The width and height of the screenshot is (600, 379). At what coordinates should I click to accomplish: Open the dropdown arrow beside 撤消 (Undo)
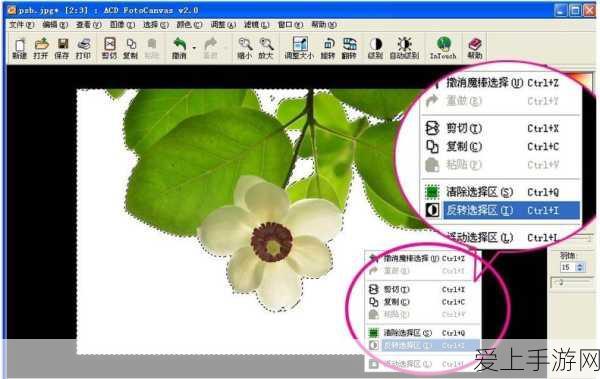tap(194, 48)
